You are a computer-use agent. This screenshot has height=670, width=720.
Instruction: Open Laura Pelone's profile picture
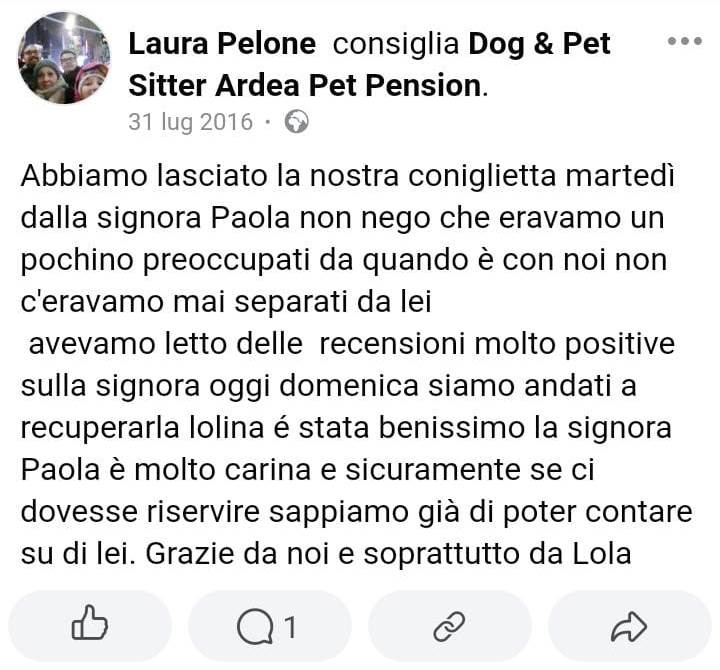(63, 59)
